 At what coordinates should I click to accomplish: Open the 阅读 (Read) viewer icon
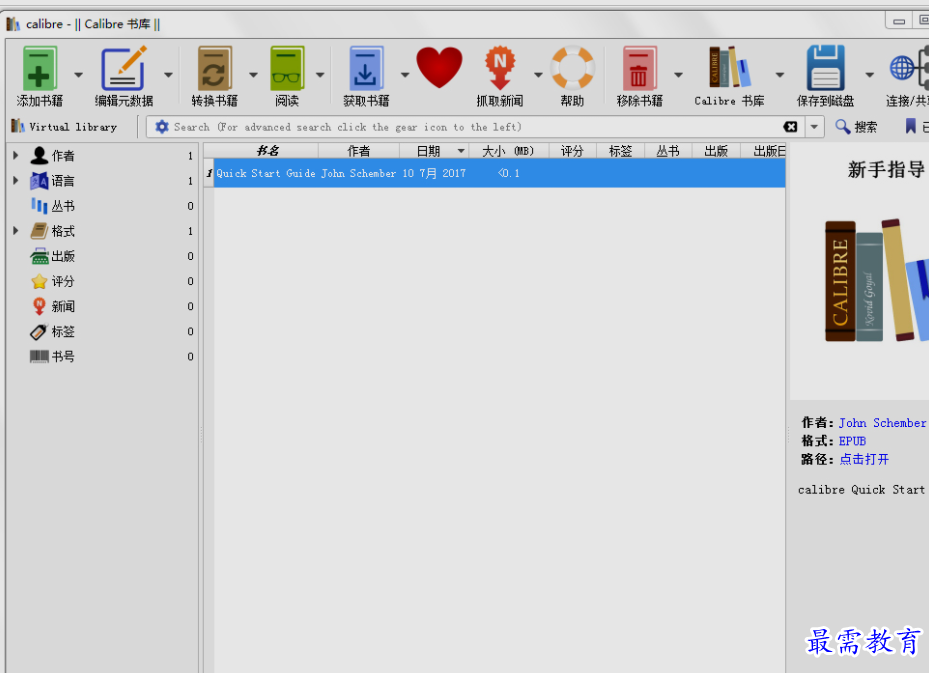[x=287, y=69]
